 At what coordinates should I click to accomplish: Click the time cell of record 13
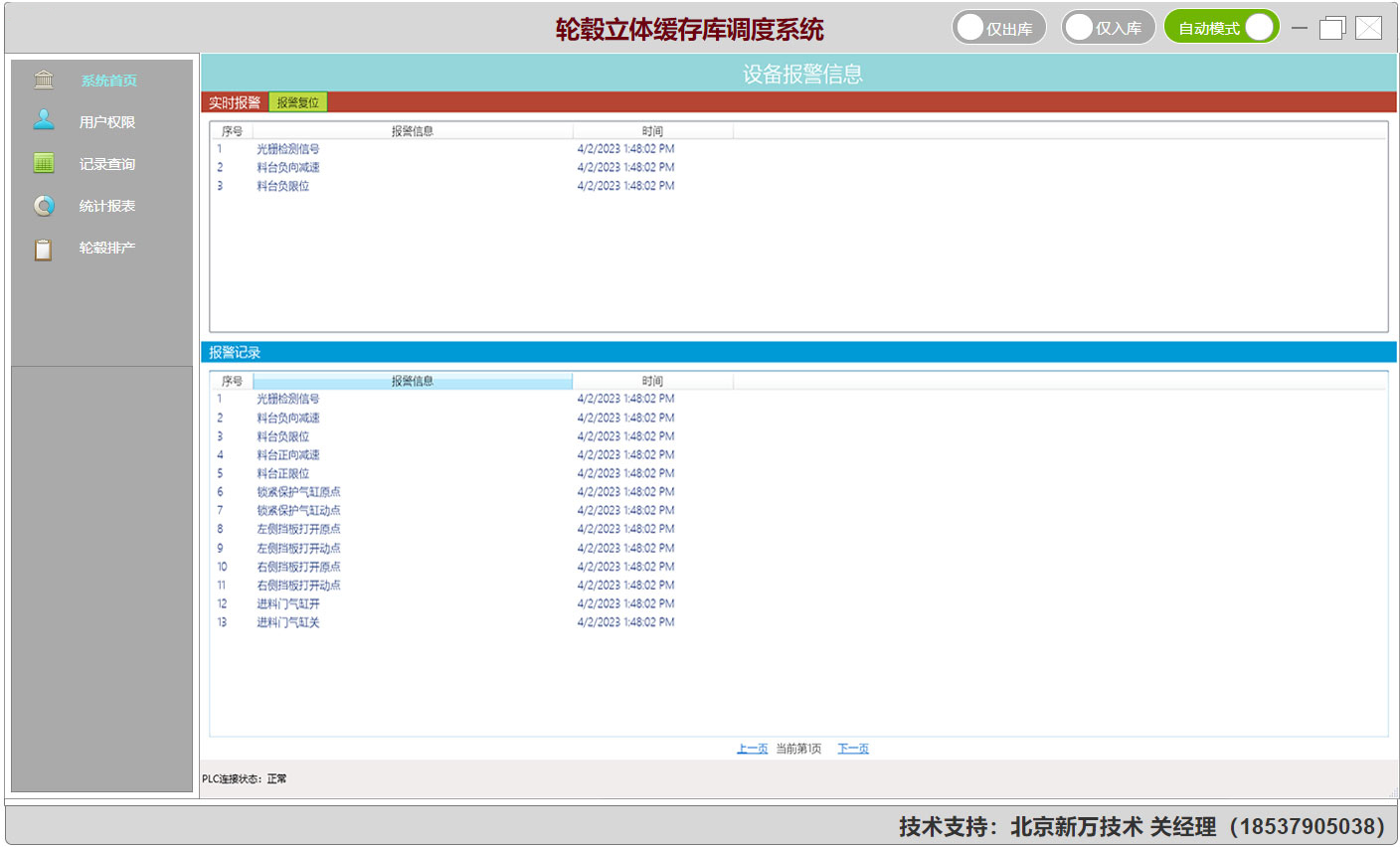point(625,622)
